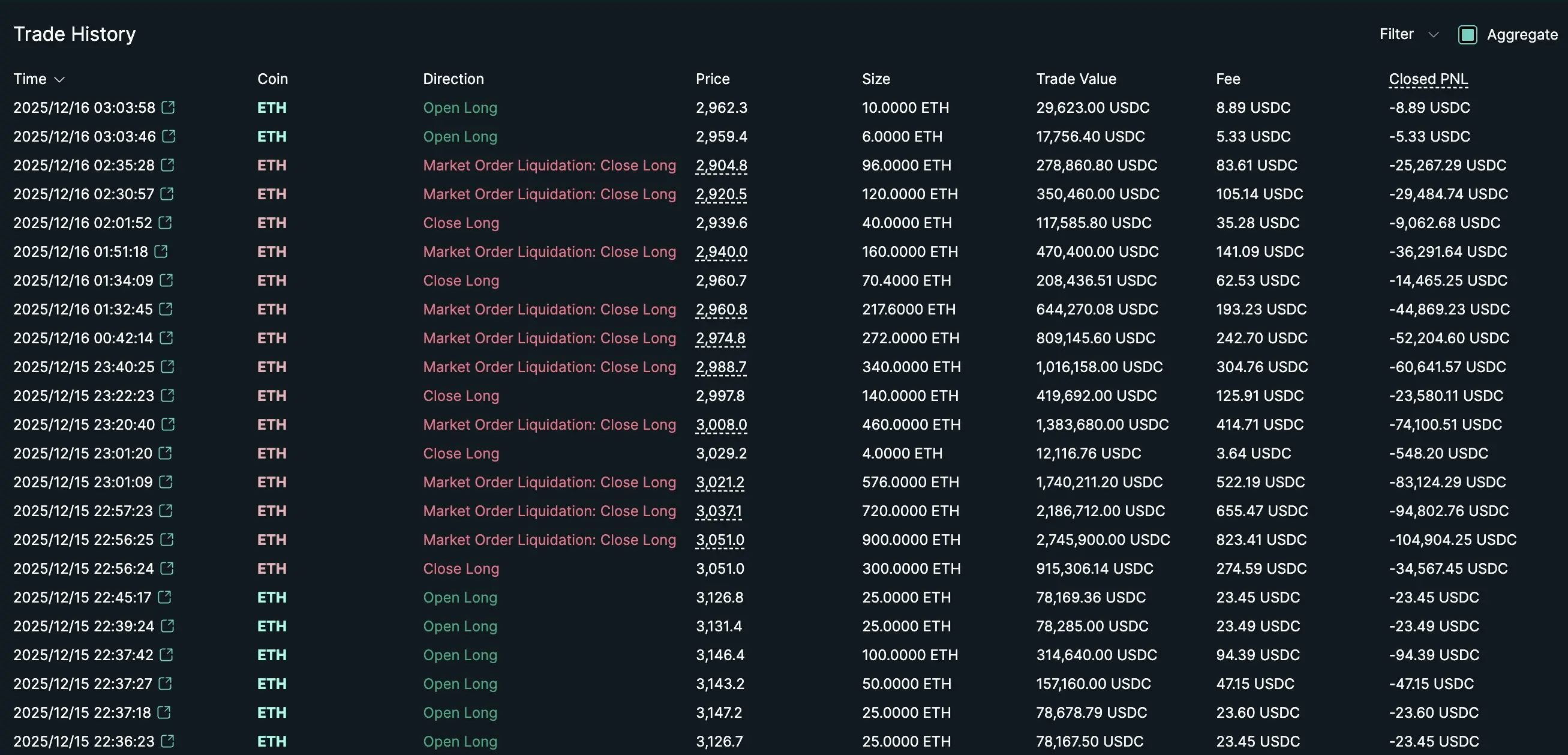Open external link for 22:56:24 trade

point(167,568)
